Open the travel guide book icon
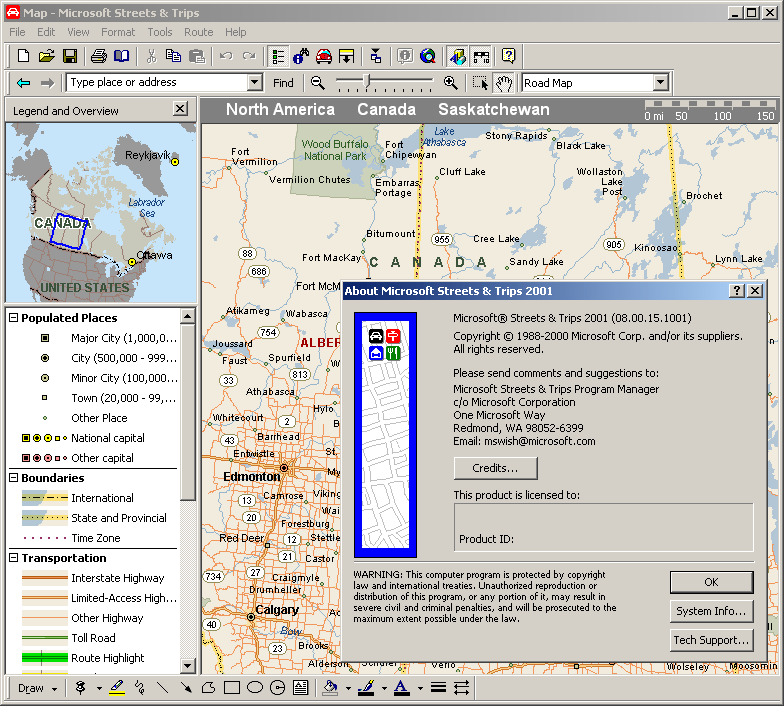Screen dimensions: 784x706 coord(122,56)
